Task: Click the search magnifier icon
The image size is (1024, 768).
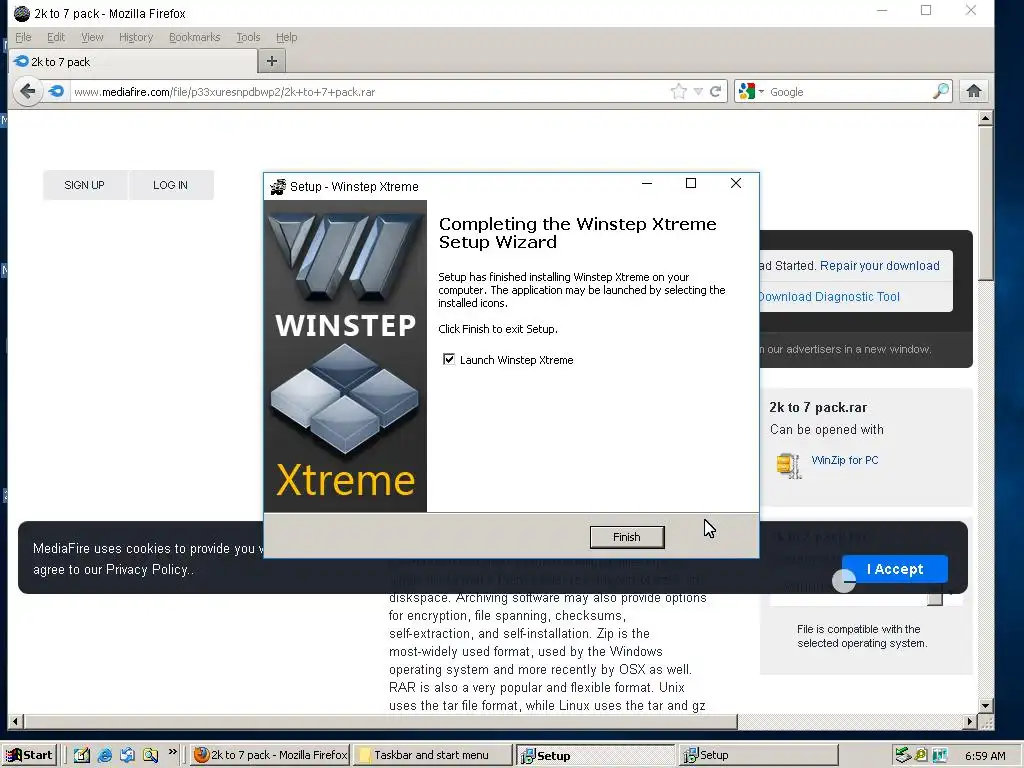Action: point(941,91)
